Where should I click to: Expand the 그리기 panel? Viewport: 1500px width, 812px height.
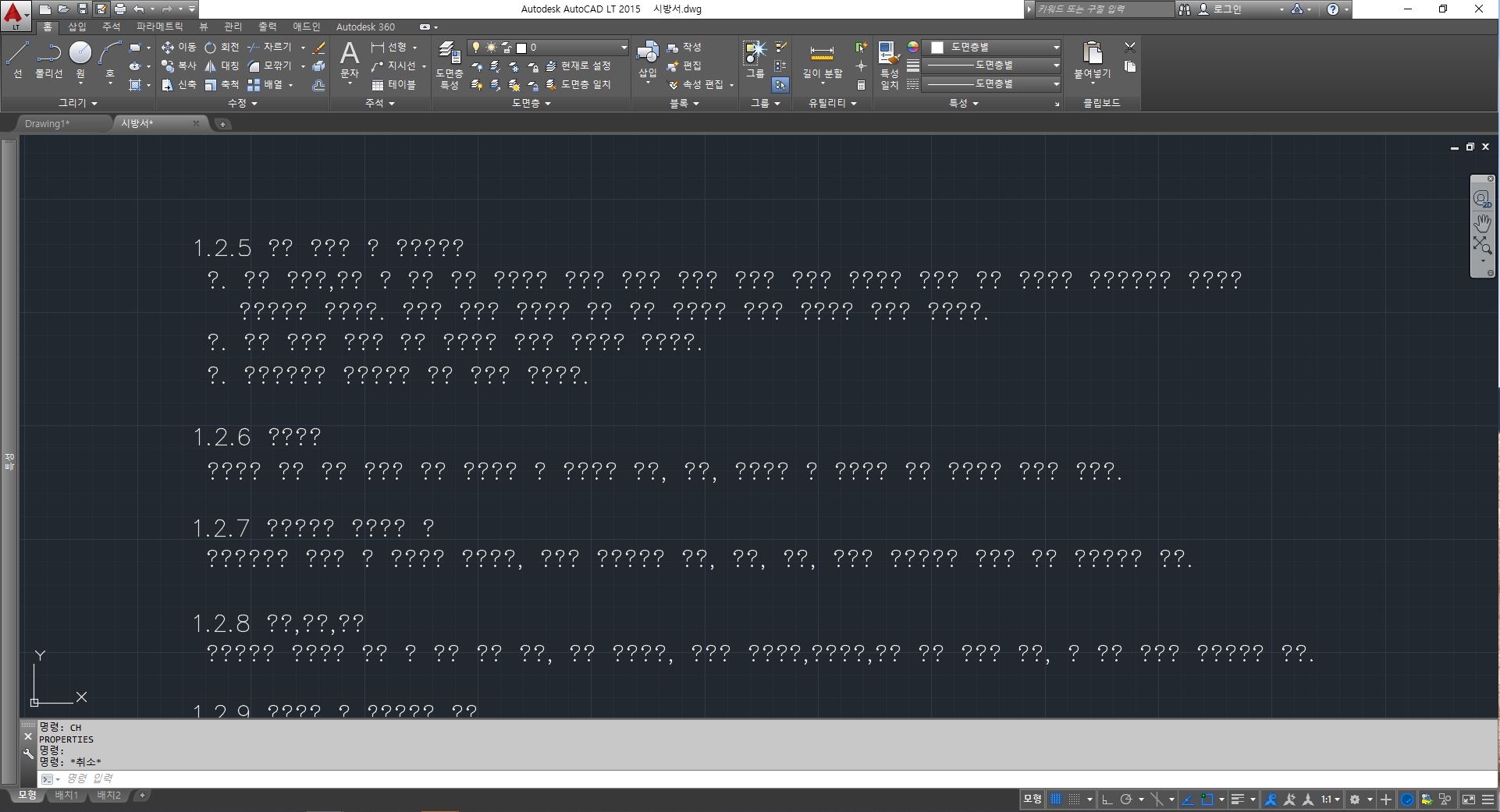point(78,103)
